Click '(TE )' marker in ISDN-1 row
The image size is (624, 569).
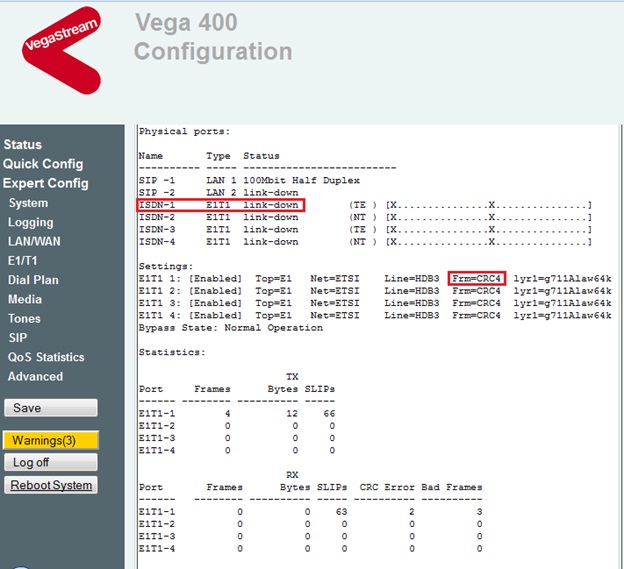363,205
